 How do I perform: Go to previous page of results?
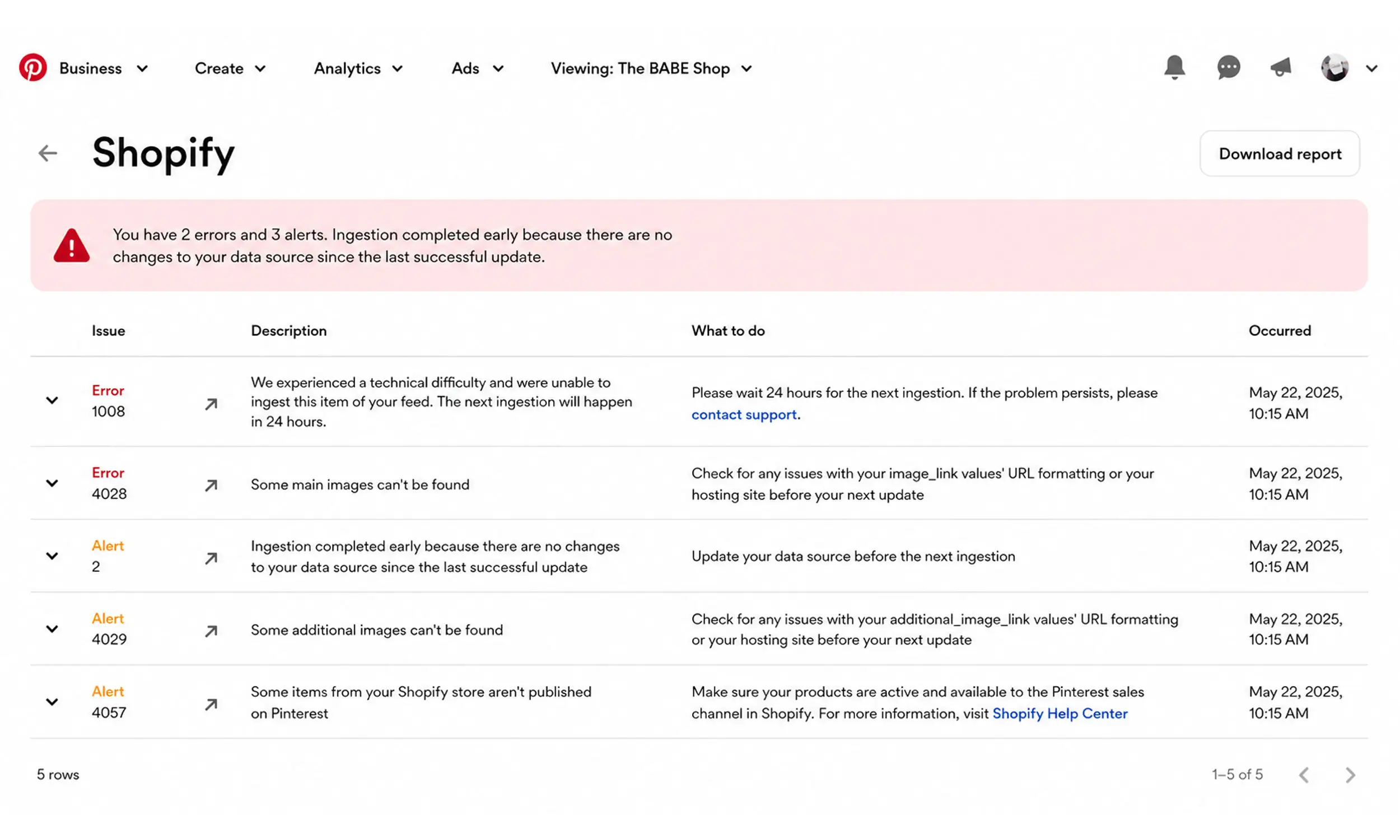coord(1304,775)
